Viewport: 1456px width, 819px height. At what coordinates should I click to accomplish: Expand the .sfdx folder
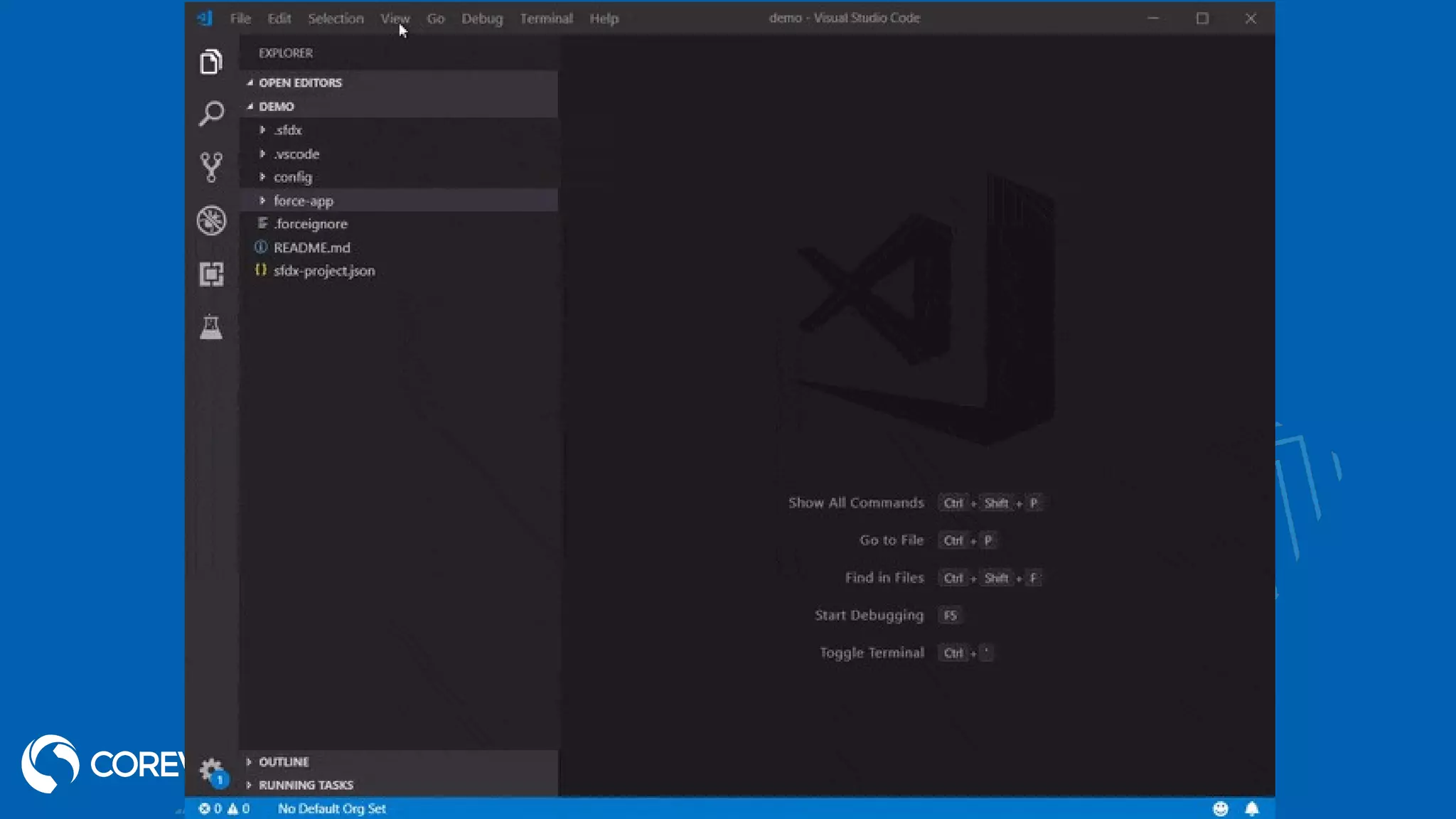point(288,130)
